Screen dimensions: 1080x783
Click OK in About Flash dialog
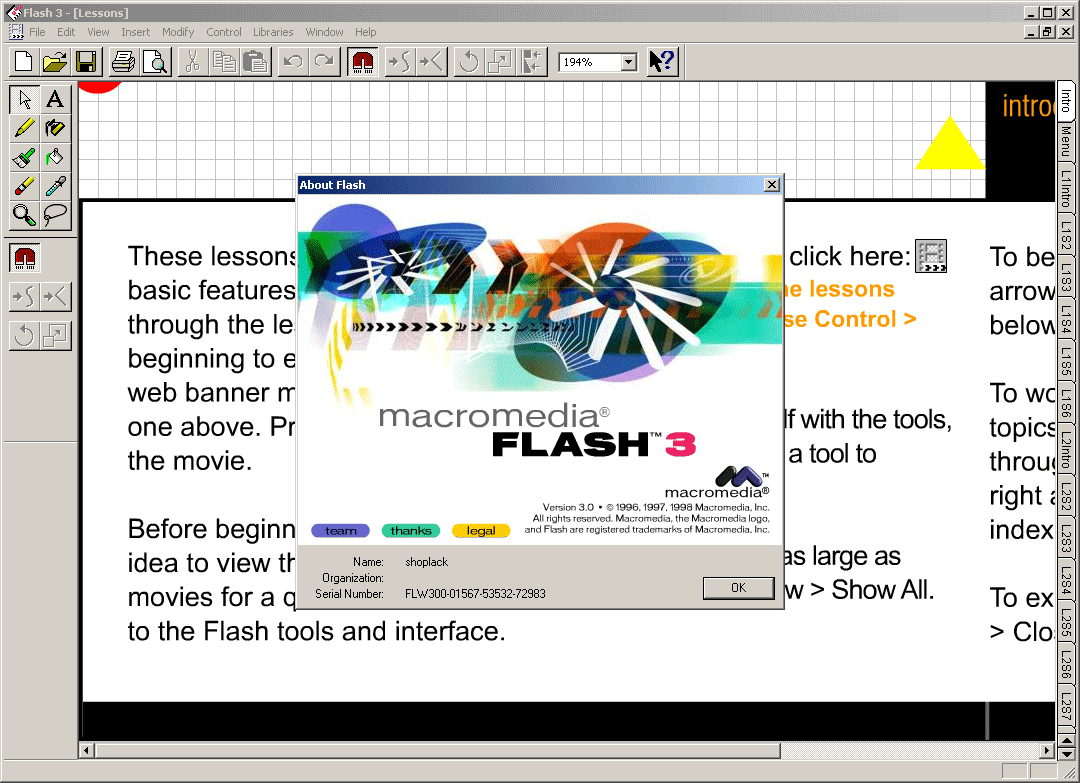[738, 587]
